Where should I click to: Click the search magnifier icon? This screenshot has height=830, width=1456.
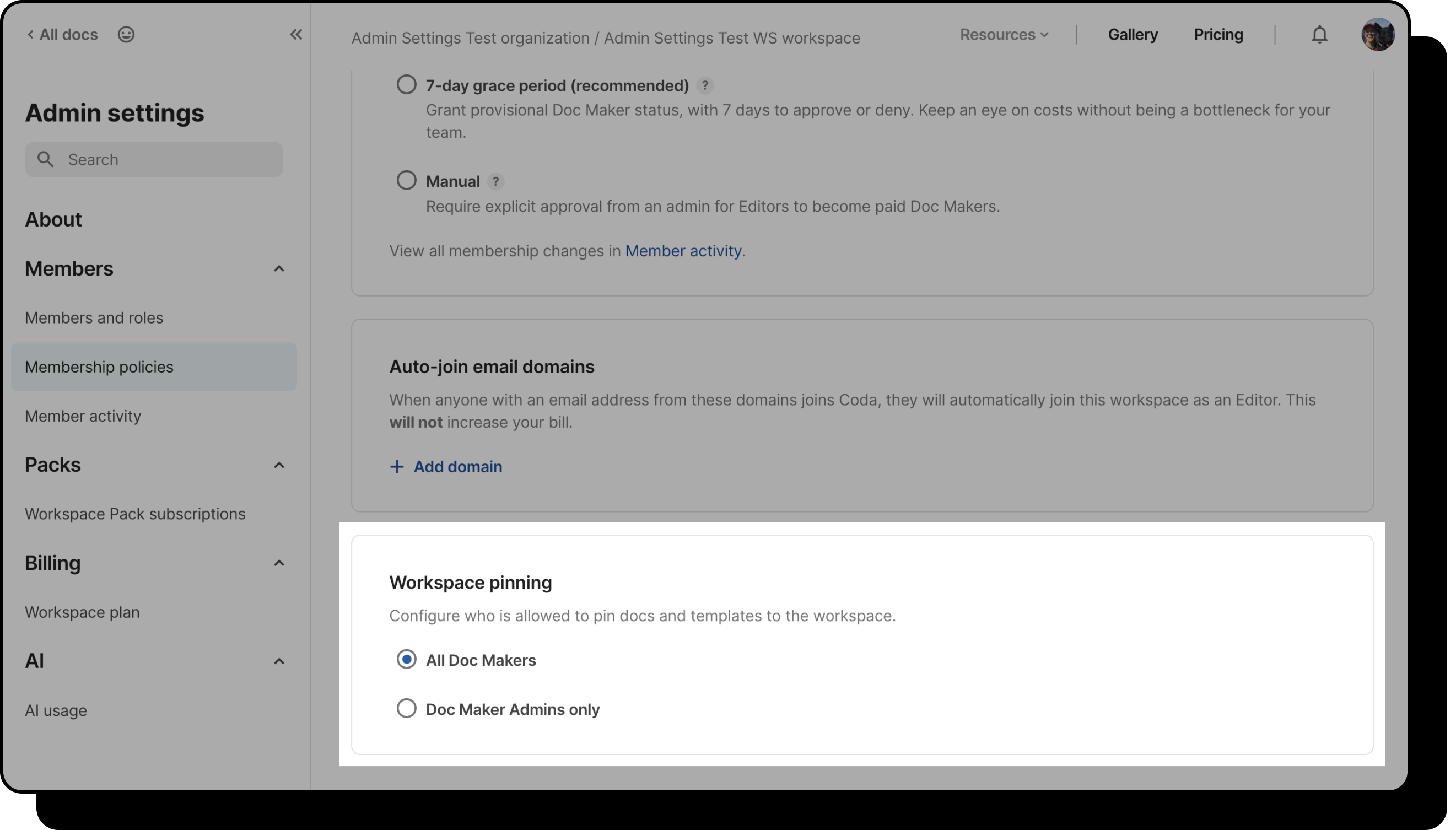(x=46, y=160)
